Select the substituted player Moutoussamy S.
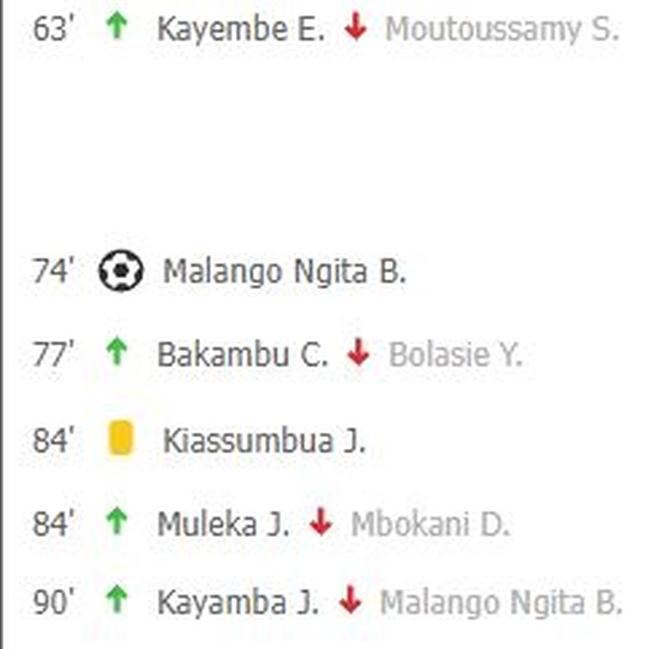 click(502, 29)
